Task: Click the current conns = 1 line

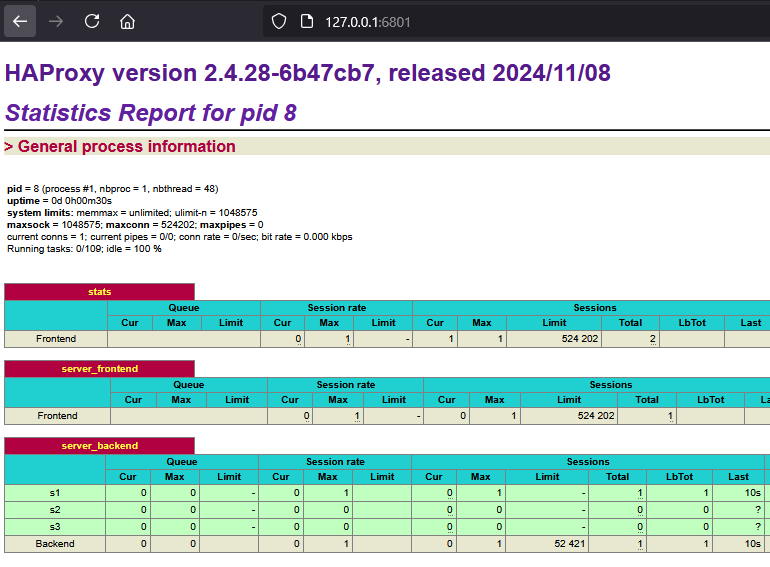Action: tap(180, 237)
